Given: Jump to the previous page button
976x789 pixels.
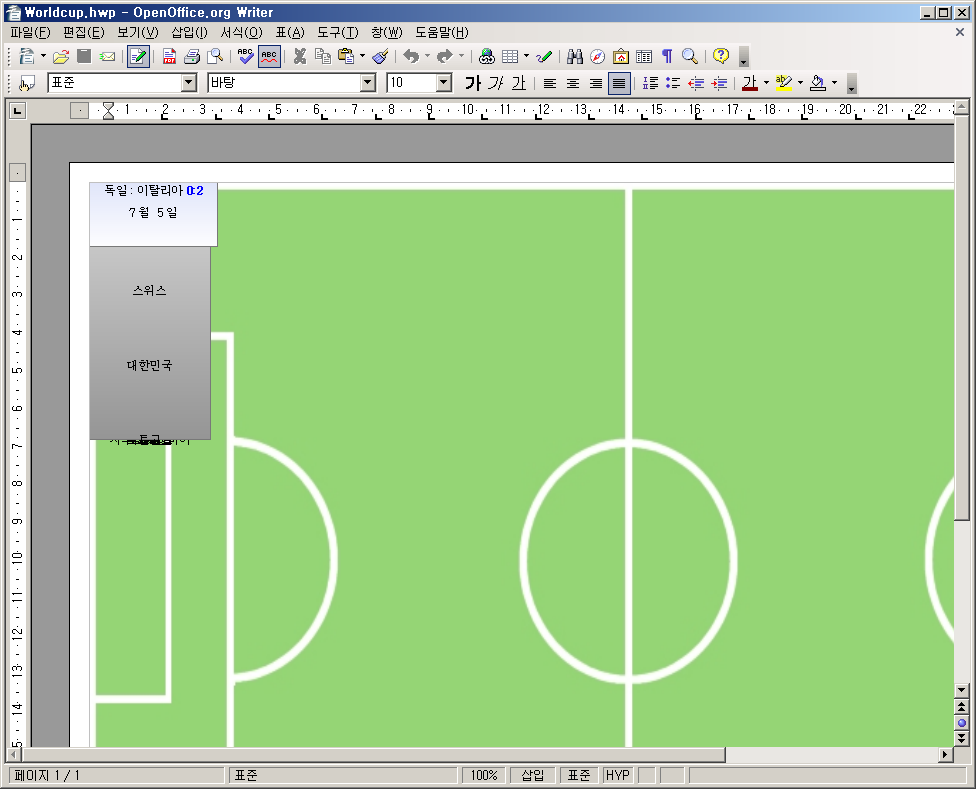Looking at the screenshot, I should pyautogui.click(x=962, y=707).
